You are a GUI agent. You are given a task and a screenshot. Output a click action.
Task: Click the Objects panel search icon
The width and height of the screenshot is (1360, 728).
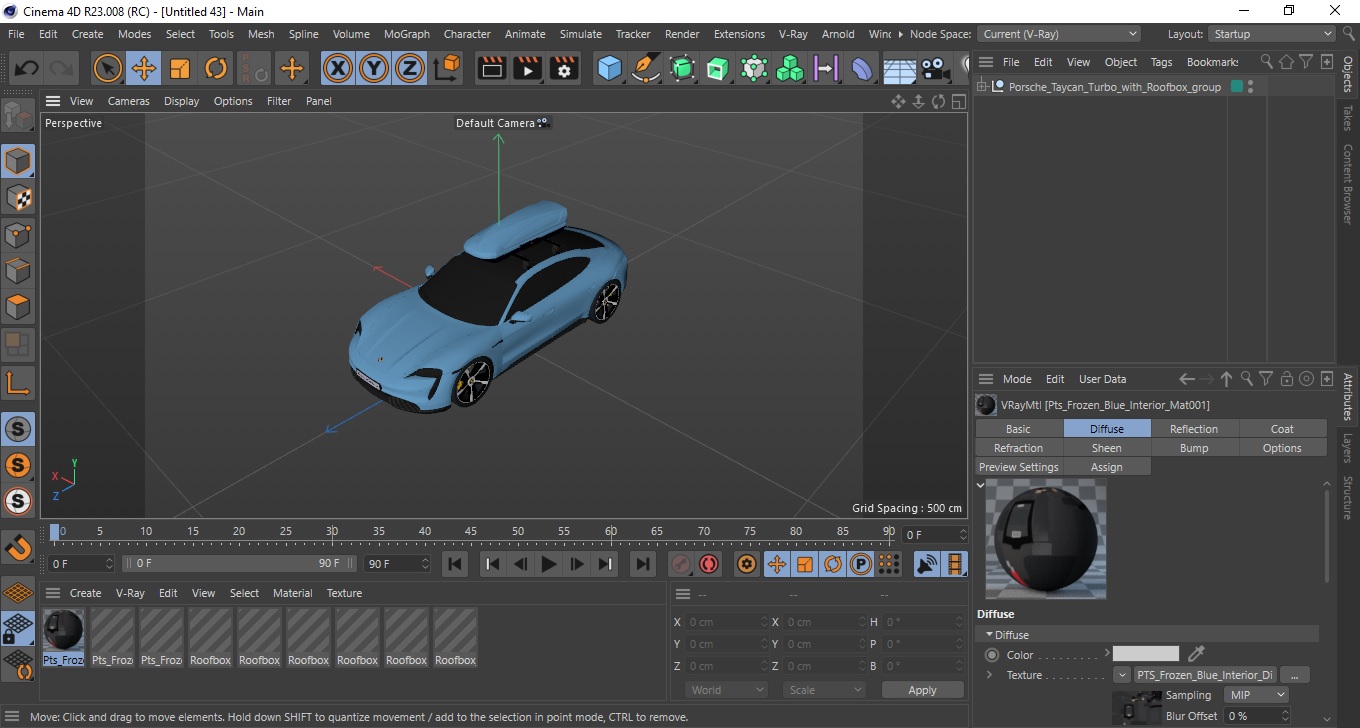1267,62
